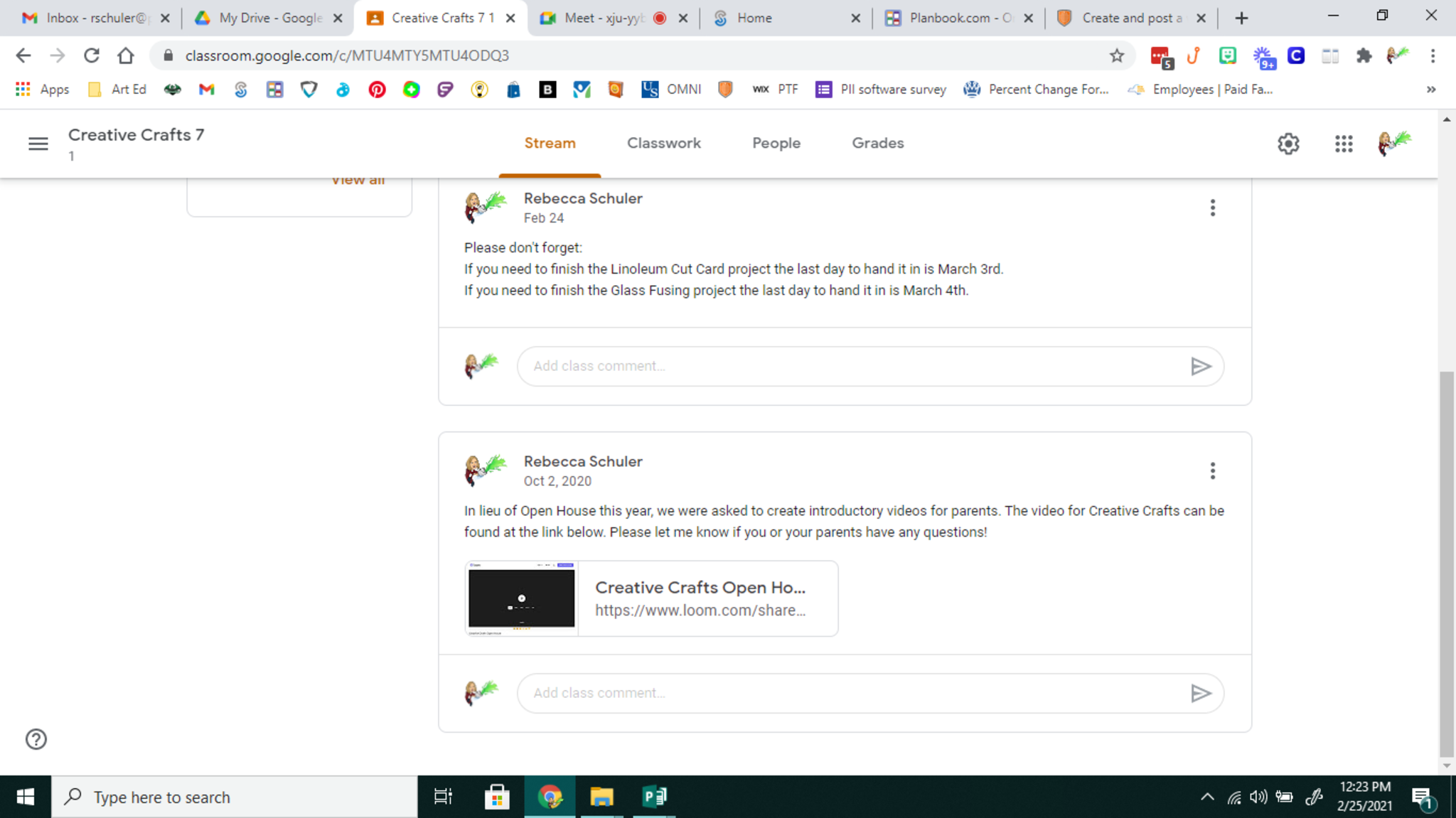This screenshot has height=818, width=1456.
Task: Open more options for the Feb 24 post
Action: [x=1212, y=208]
